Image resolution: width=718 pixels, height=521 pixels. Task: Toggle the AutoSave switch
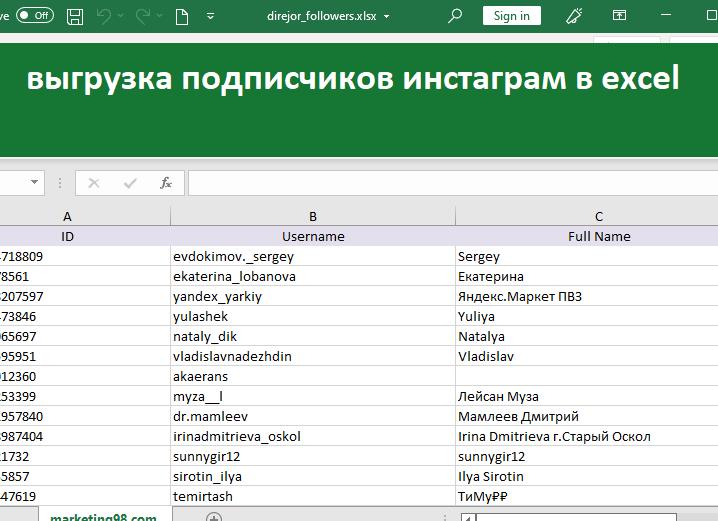click(35, 15)
